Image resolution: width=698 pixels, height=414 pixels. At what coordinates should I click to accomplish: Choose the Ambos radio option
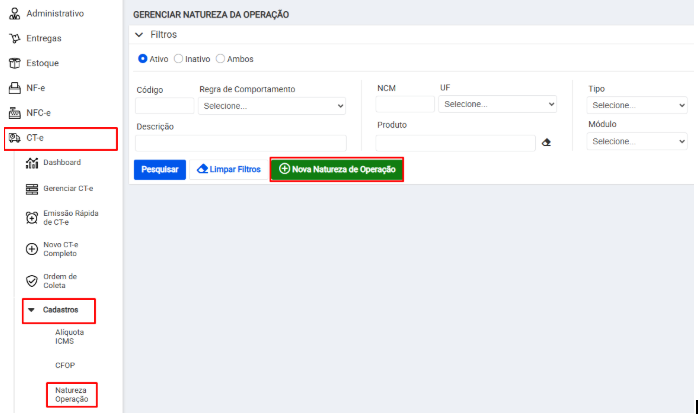point(221,59)
